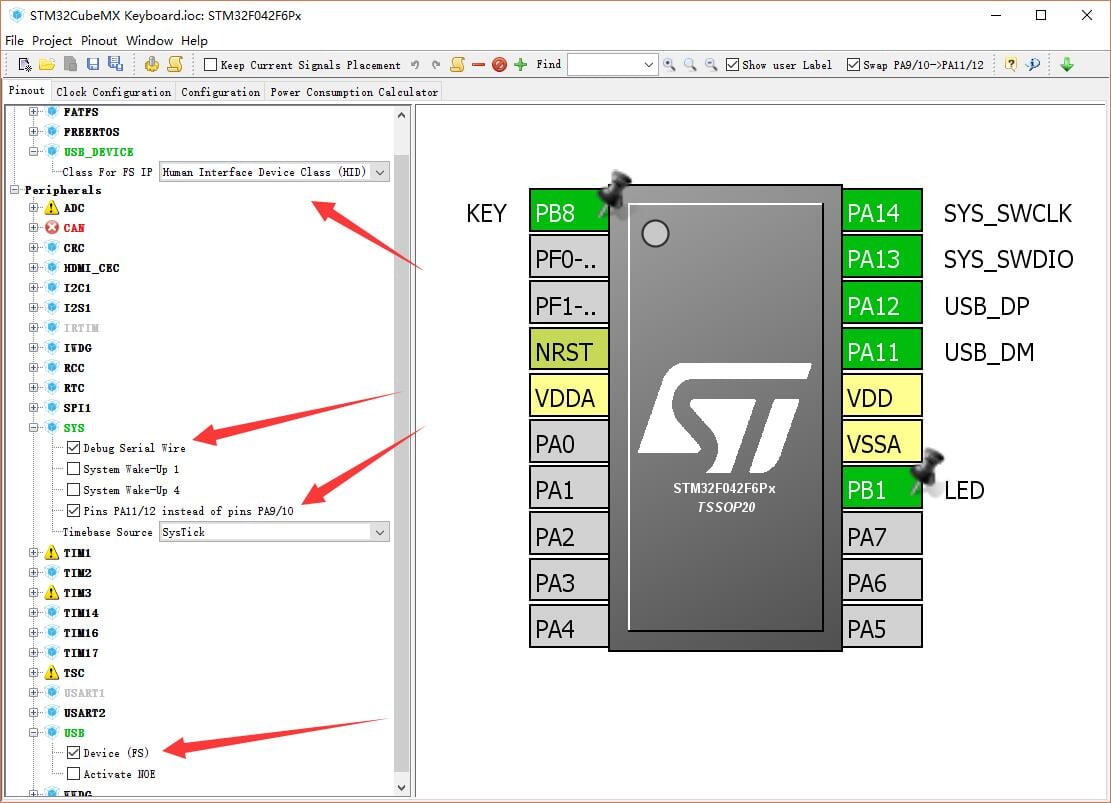Toggle Swap PA9/10->PA11/12 checkbox

853,64
